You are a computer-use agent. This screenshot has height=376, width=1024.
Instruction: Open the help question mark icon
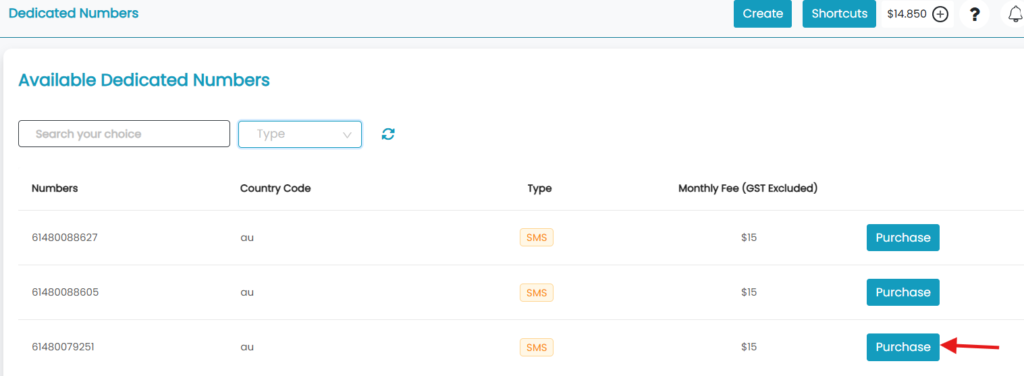[974, 14]
